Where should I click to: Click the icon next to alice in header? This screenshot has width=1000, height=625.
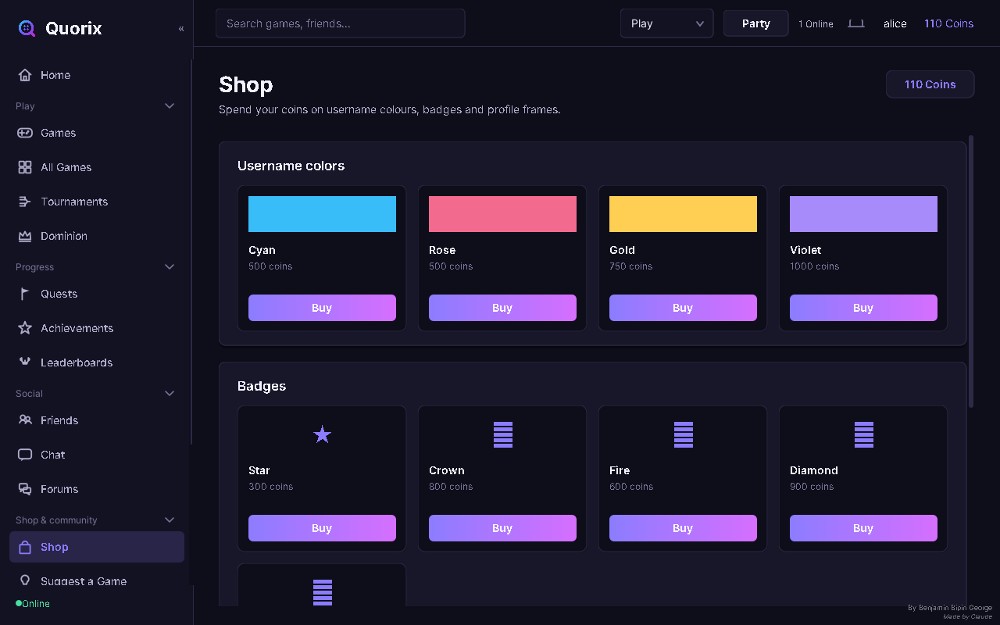(x=856, y=24)
